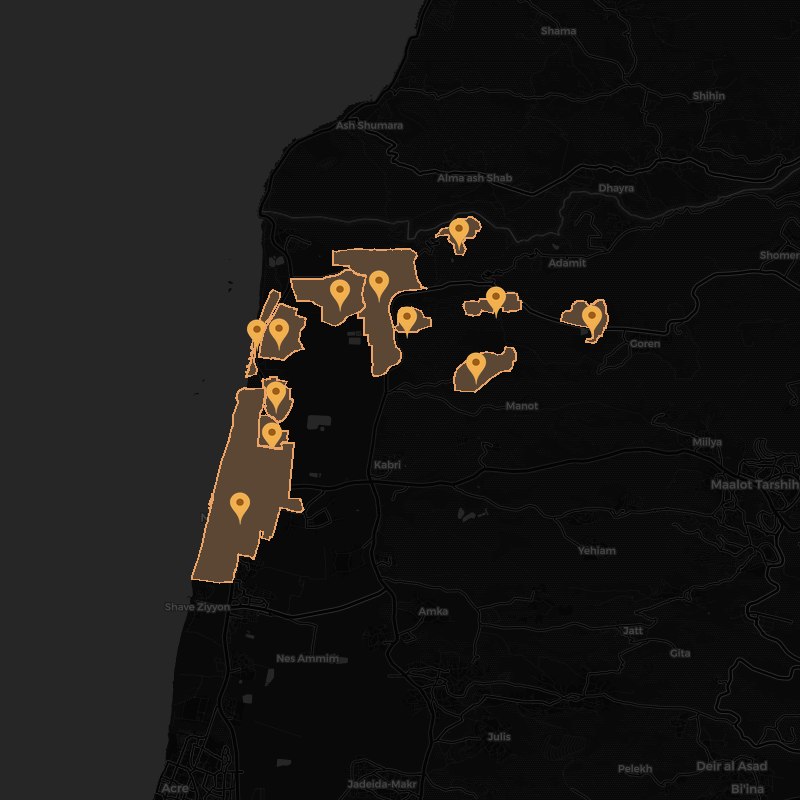Select the westernmost pin on the narrow coastal strip

click(257, 332)
